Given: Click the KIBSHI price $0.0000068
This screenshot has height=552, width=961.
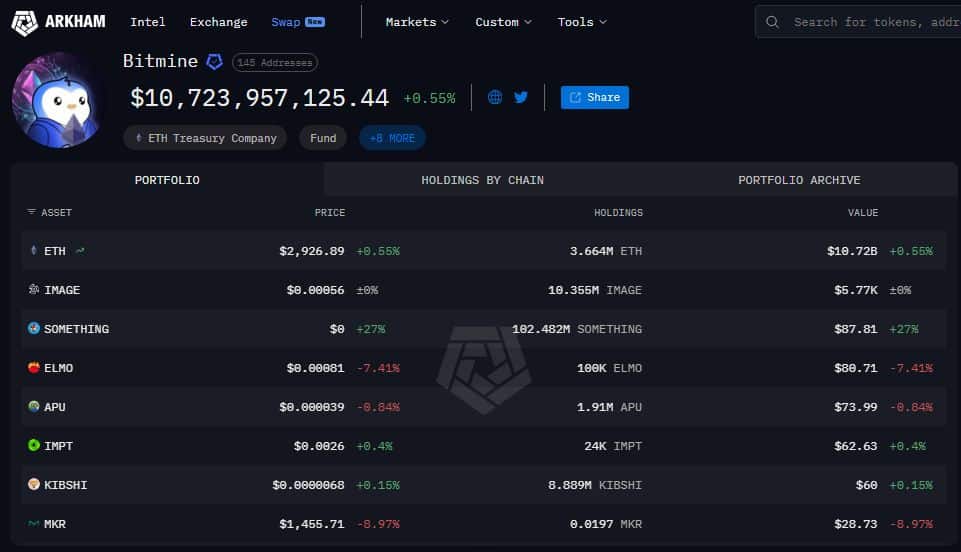Looking at the screenshot, I should (308, 485).
